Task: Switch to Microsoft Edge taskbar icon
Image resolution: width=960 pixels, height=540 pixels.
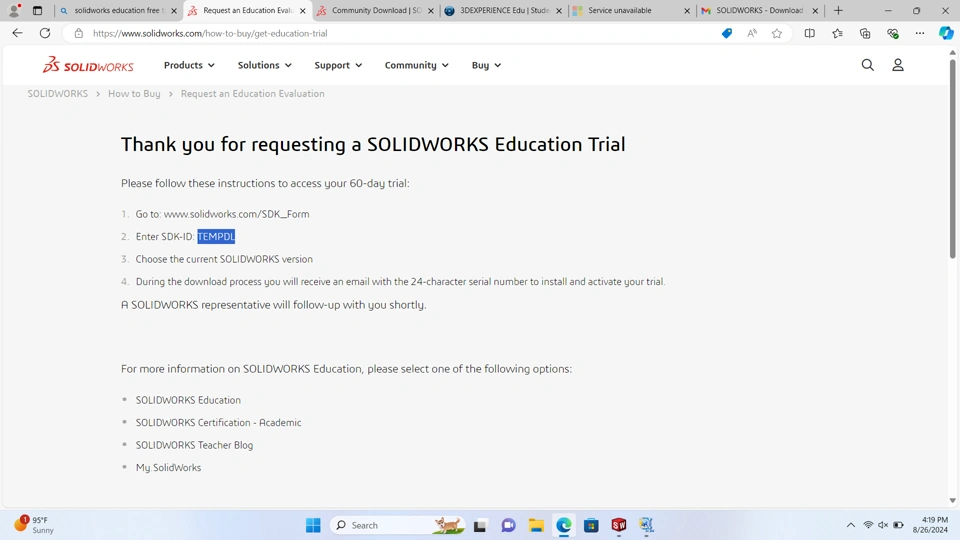Action: click(564, 525)
